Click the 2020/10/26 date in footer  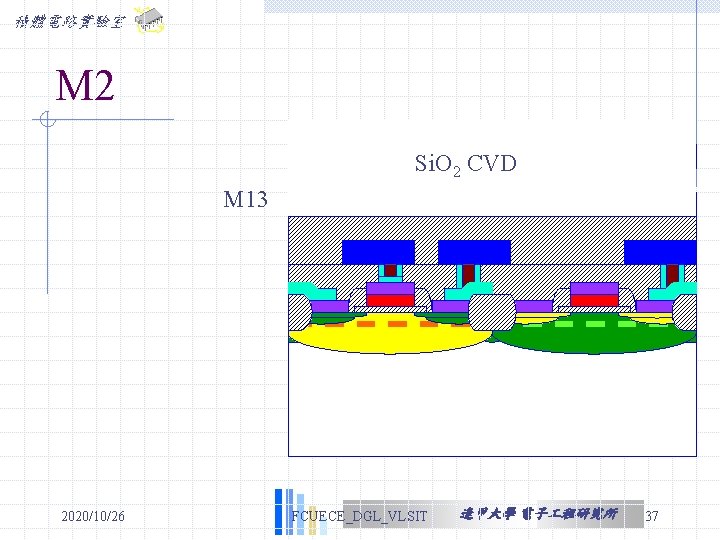[x=93, y=516]
